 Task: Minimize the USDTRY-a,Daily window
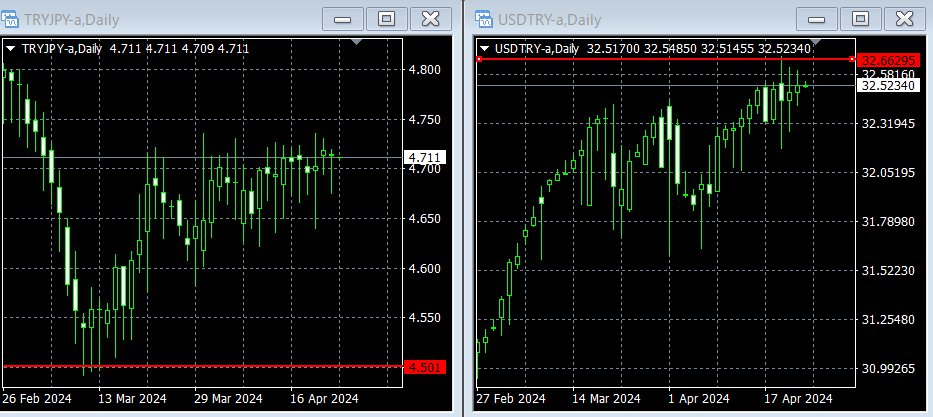816,19
